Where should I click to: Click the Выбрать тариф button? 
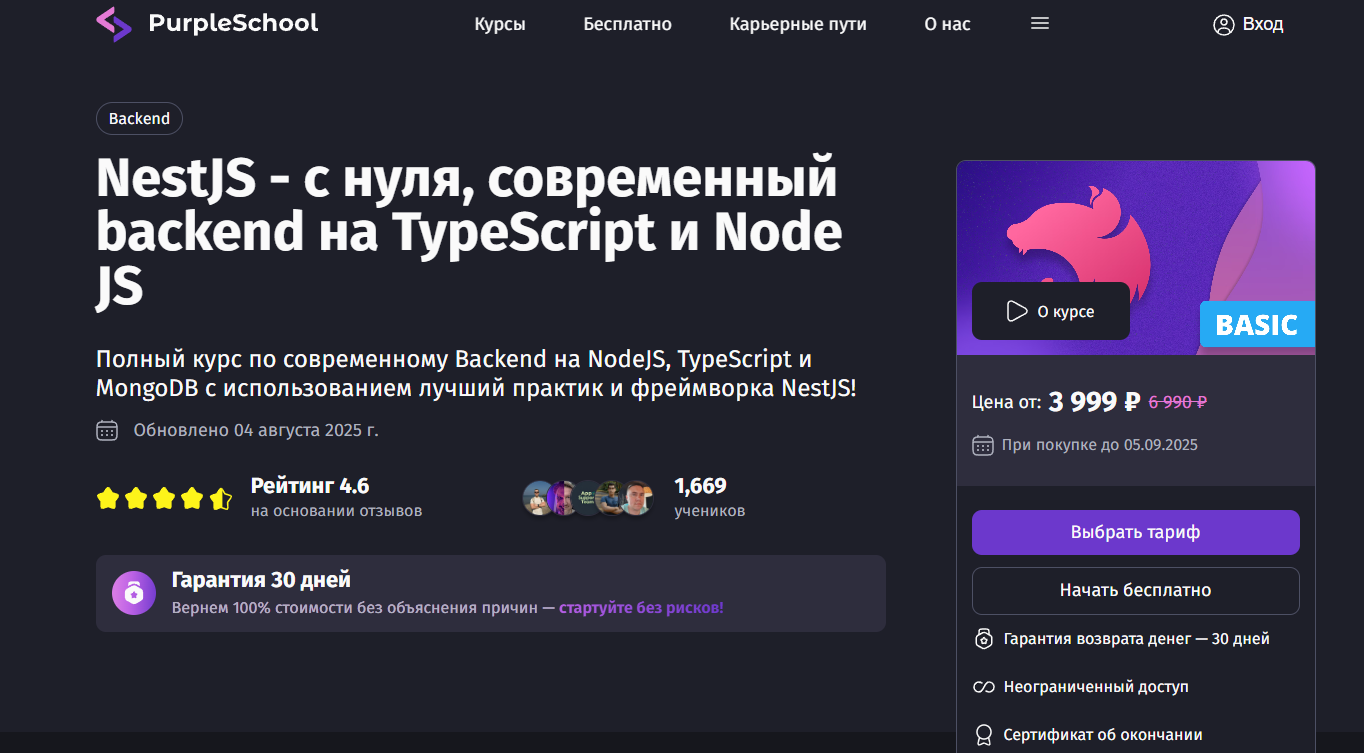point(1135,532)
